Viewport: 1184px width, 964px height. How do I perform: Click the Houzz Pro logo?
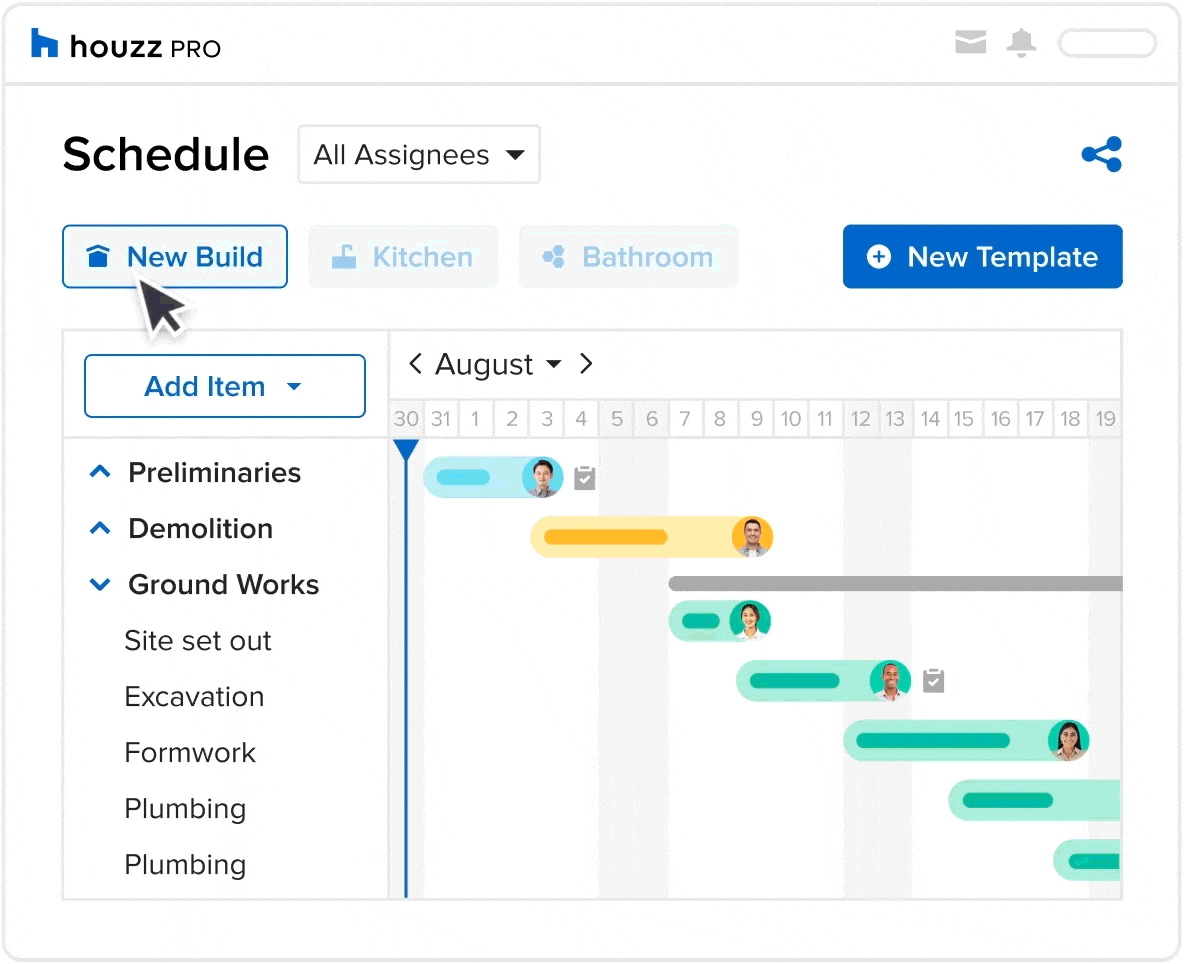coord(126,45)
